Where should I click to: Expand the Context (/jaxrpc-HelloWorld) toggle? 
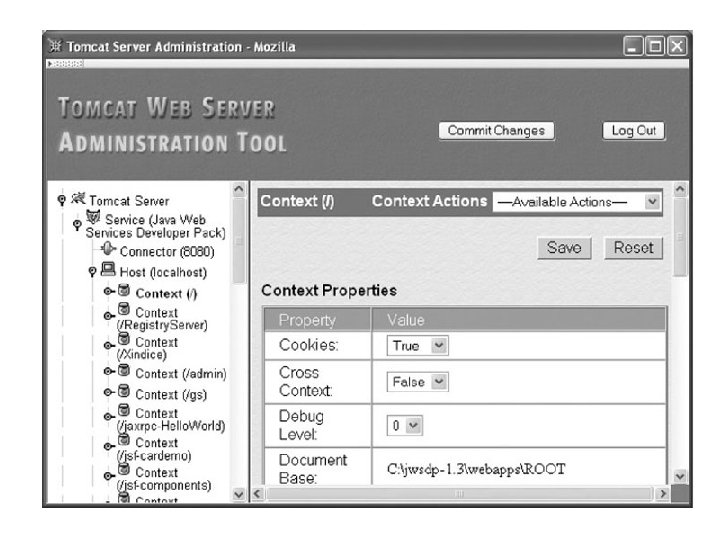point(109,417)
